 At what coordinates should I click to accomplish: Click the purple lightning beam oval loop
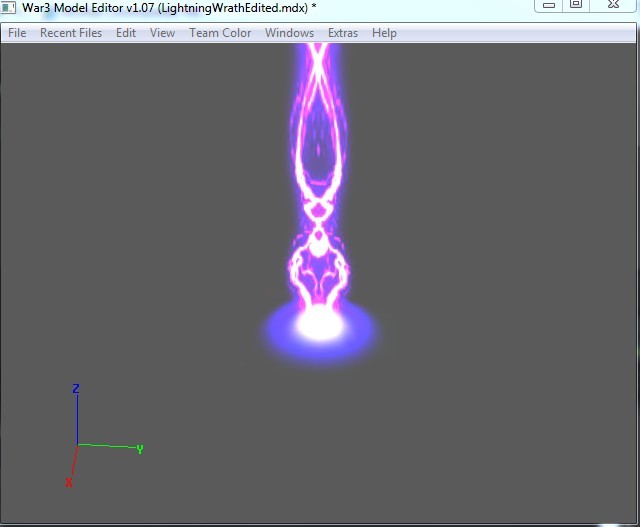(x=318, y=135)
